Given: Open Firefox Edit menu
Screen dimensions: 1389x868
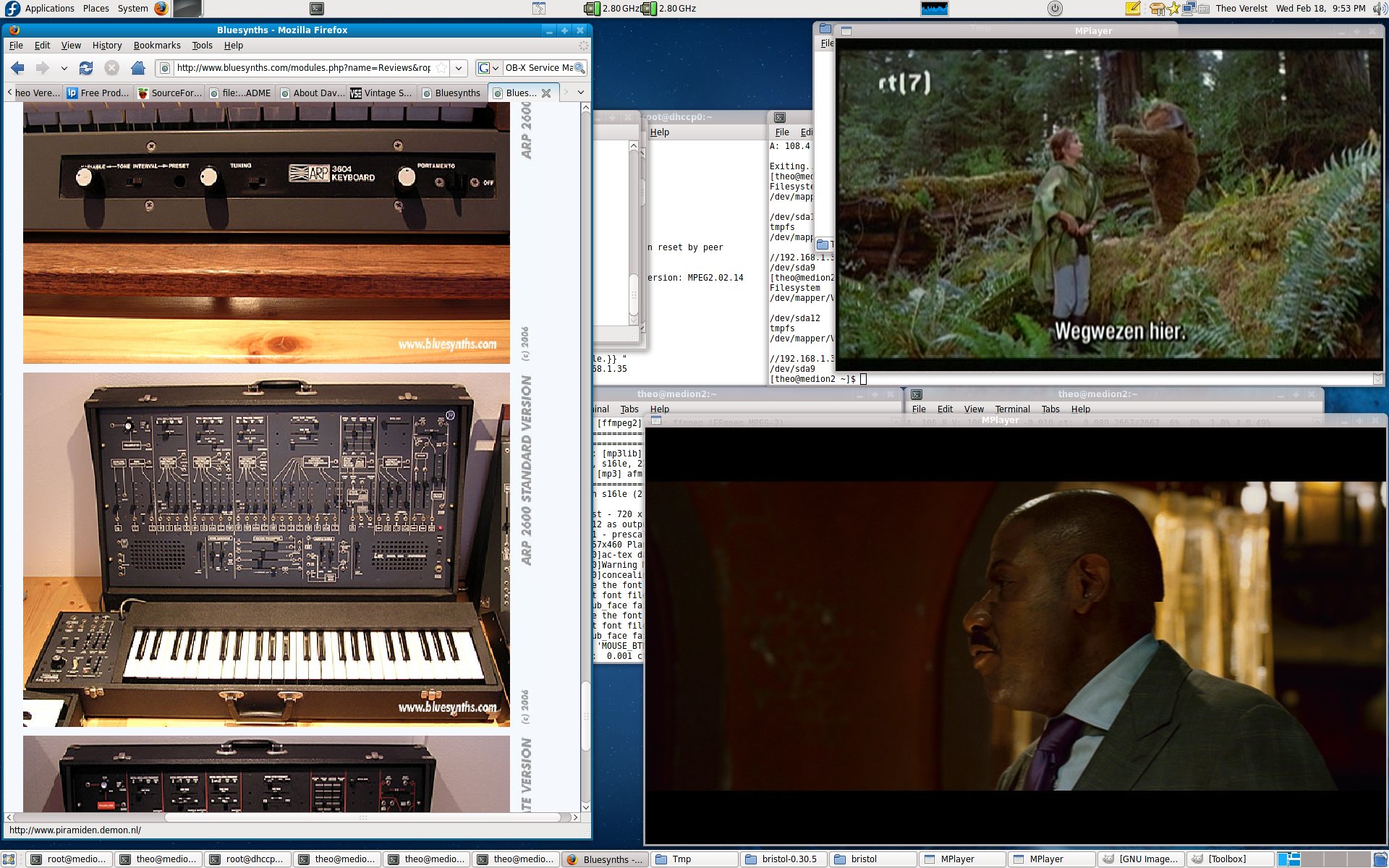Looking at the screenshot, I should pyautogui.click(x=43, y=45).
